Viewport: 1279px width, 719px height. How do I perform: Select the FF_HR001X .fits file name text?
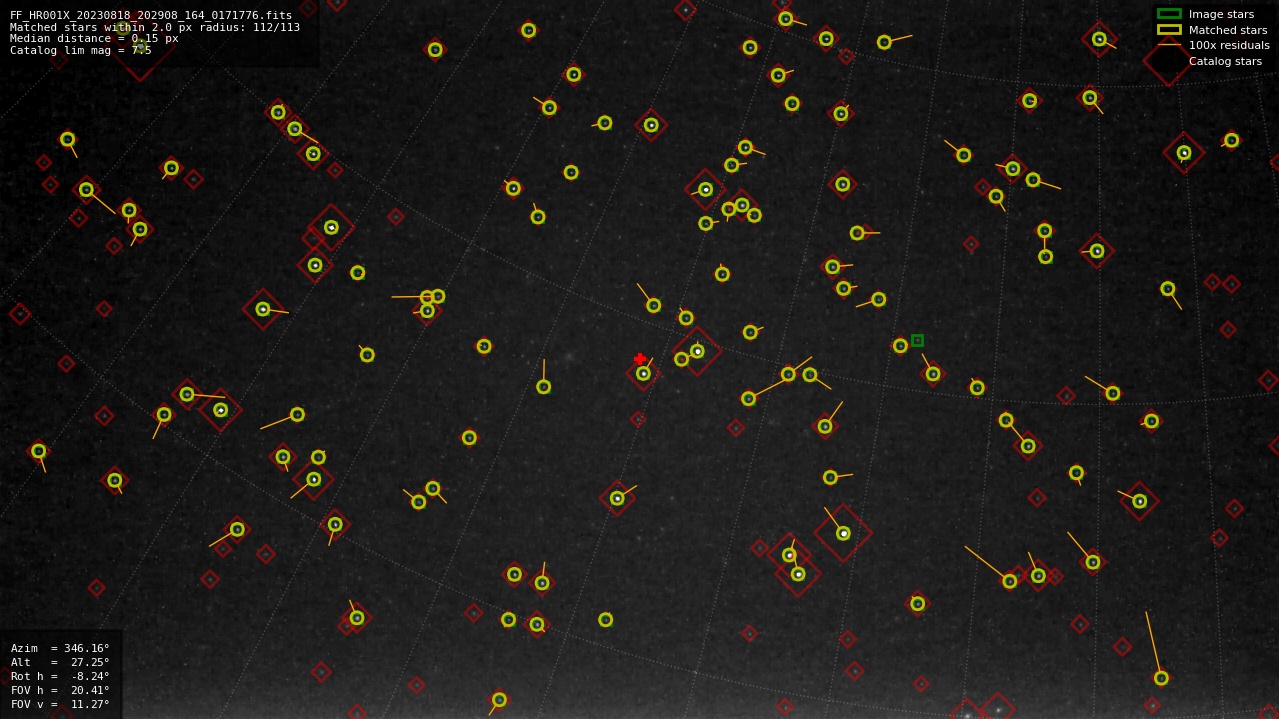[151, 15]
